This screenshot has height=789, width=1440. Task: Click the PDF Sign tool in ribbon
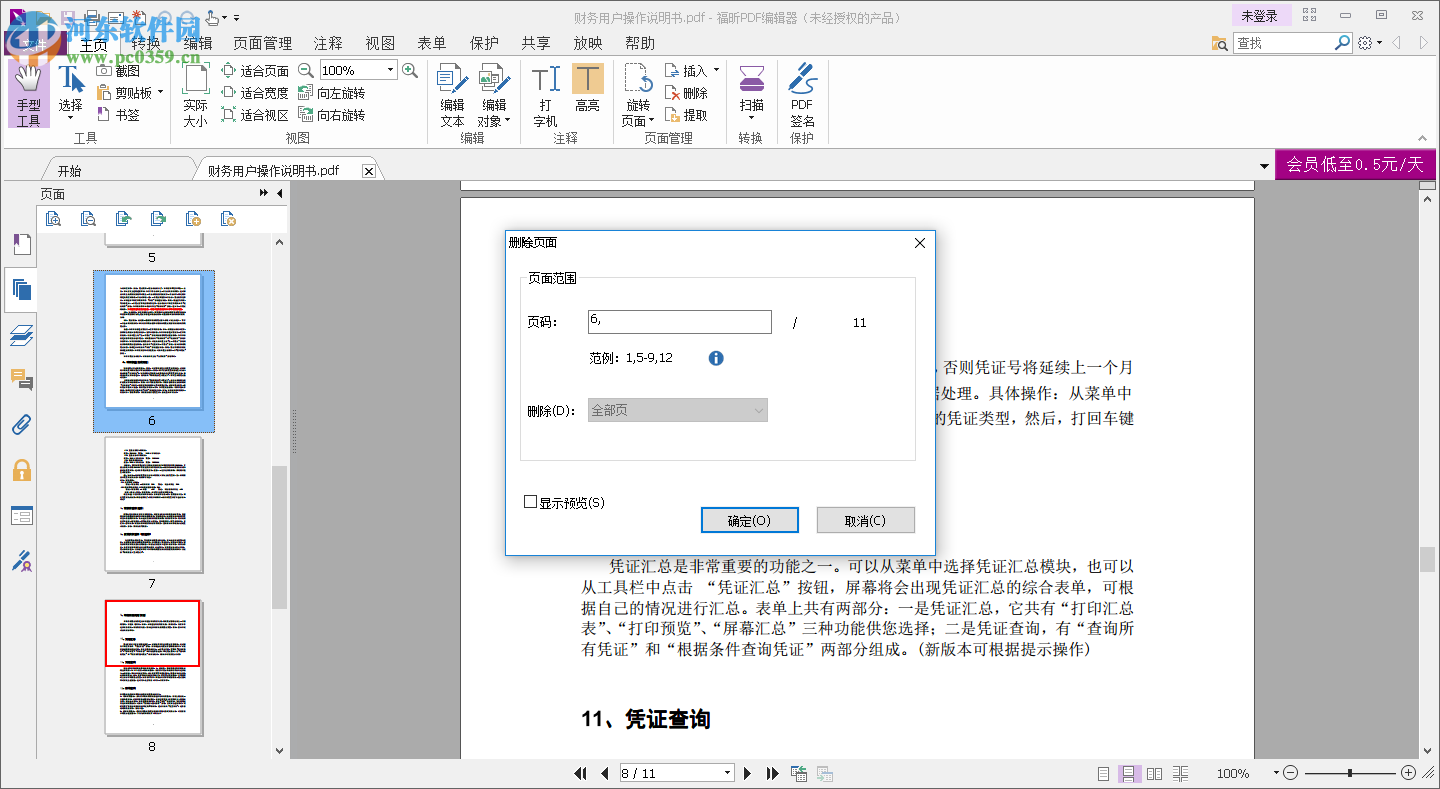pyautogui.click(x=802, y=93)
